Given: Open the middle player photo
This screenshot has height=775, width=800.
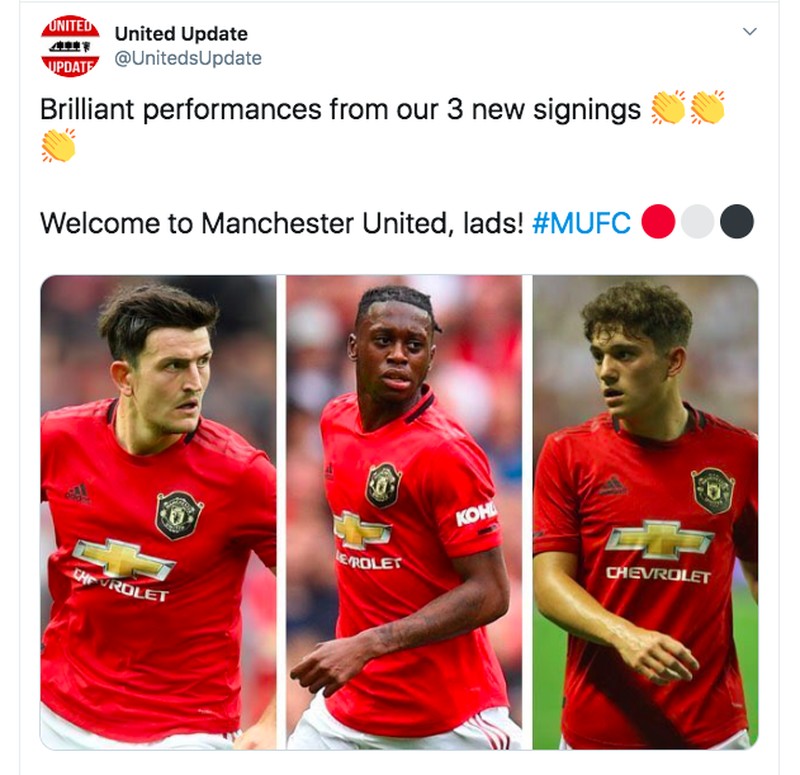Looking at the screenshot, I should (404, 512).
